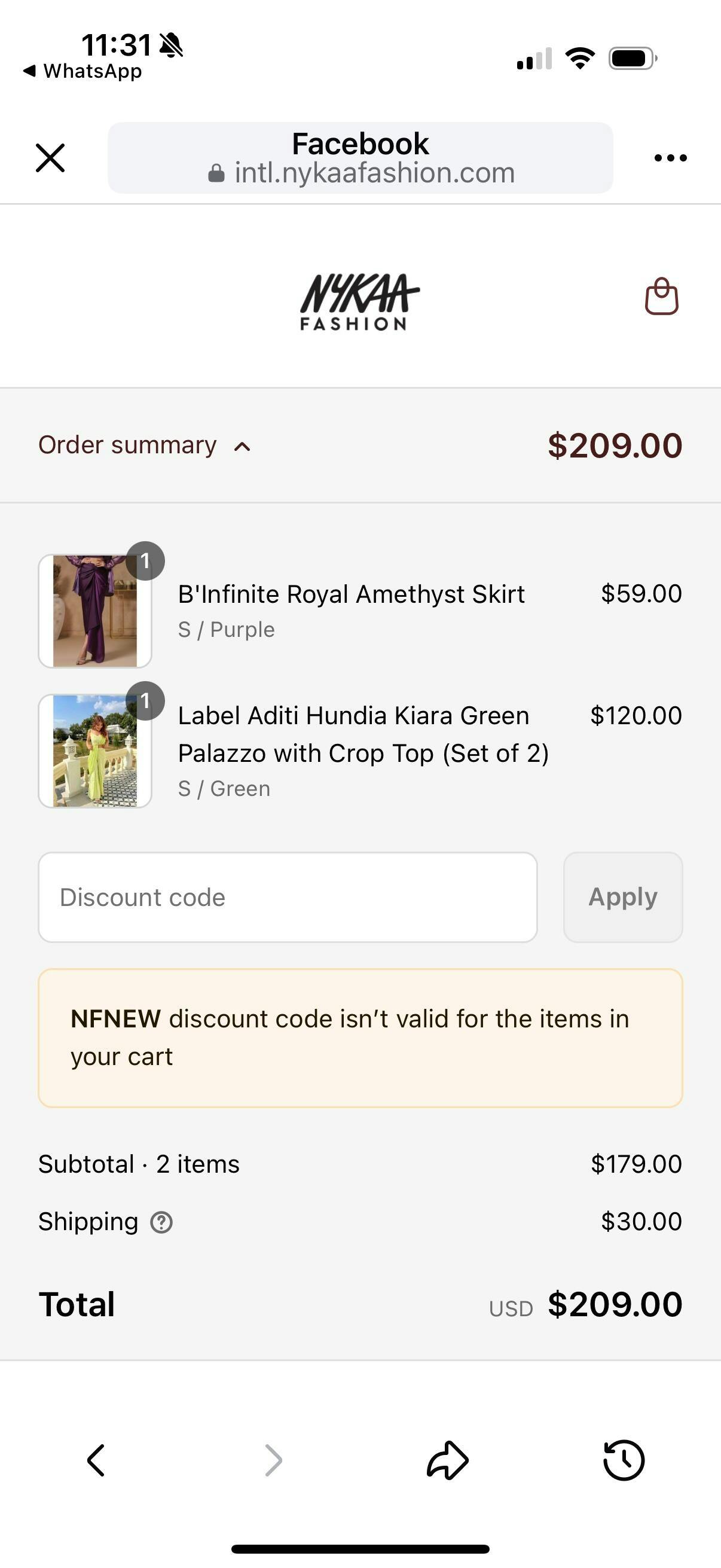Open the shopping bag cart icon
The height and width of the screenshot is (1568, 721).
(661, 297)
